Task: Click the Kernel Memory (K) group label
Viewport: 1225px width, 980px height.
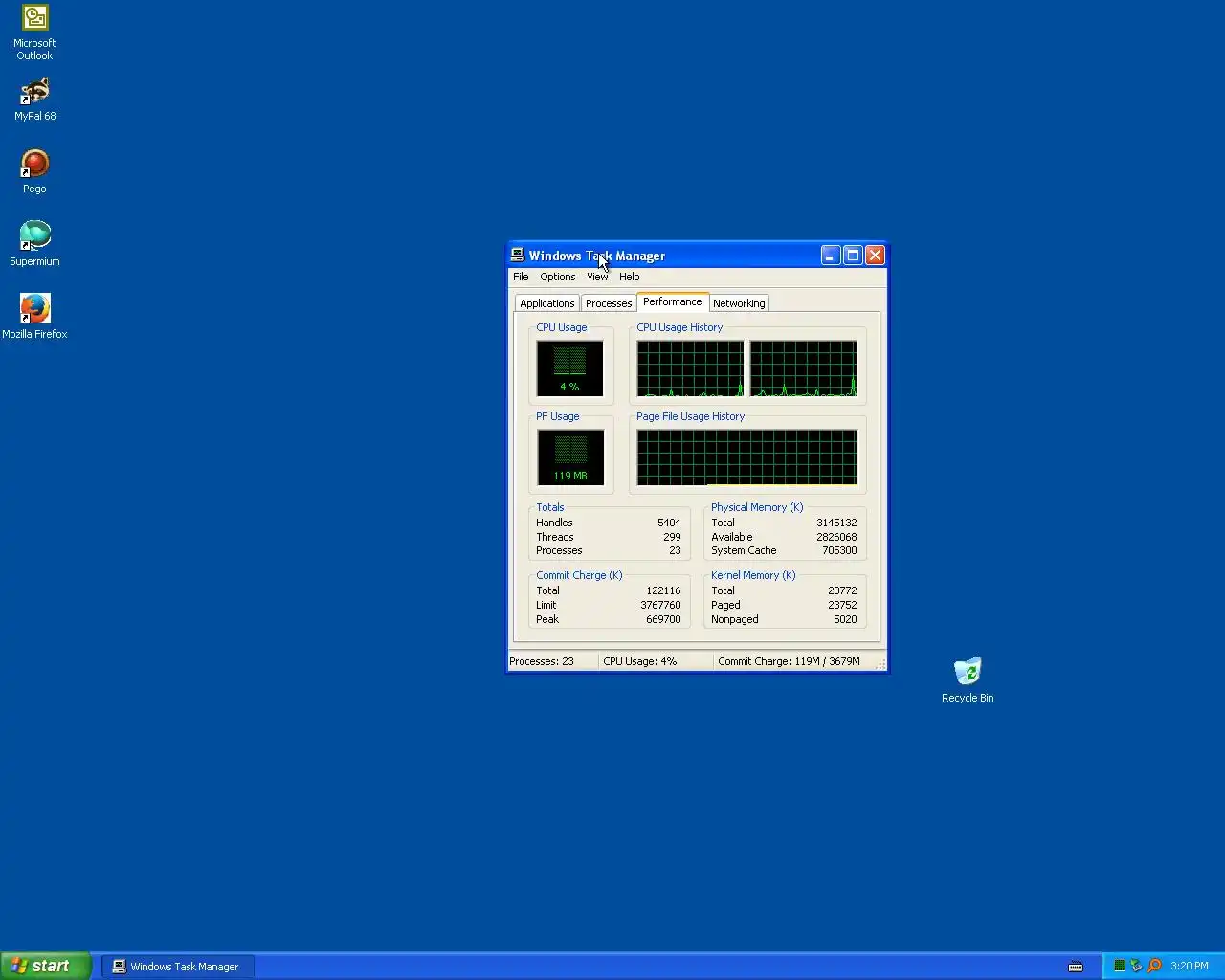Action: pyautogui.click(x=753, y=575)
